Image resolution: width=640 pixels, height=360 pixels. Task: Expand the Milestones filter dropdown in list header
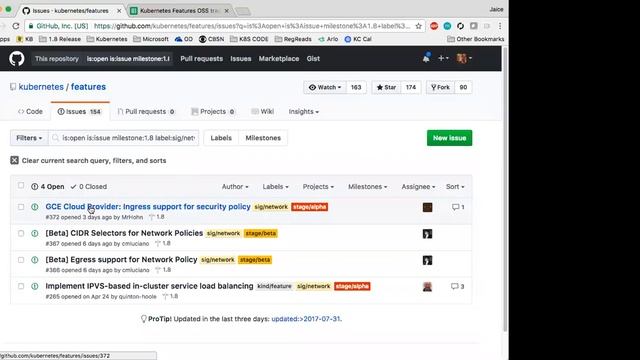[x=368, y=187]
